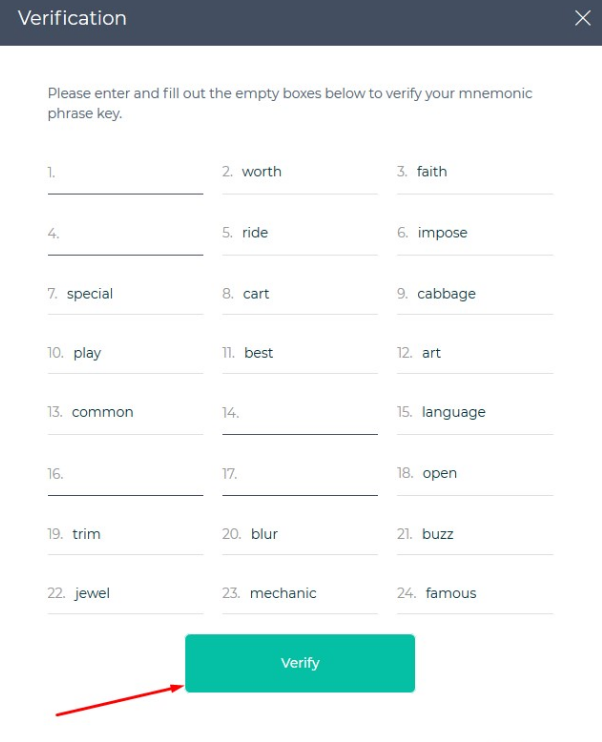This screenshot has width=602, height=742.
Task: Select field 11 containing best
Action: pyautogui.click(x=300, y=353)
